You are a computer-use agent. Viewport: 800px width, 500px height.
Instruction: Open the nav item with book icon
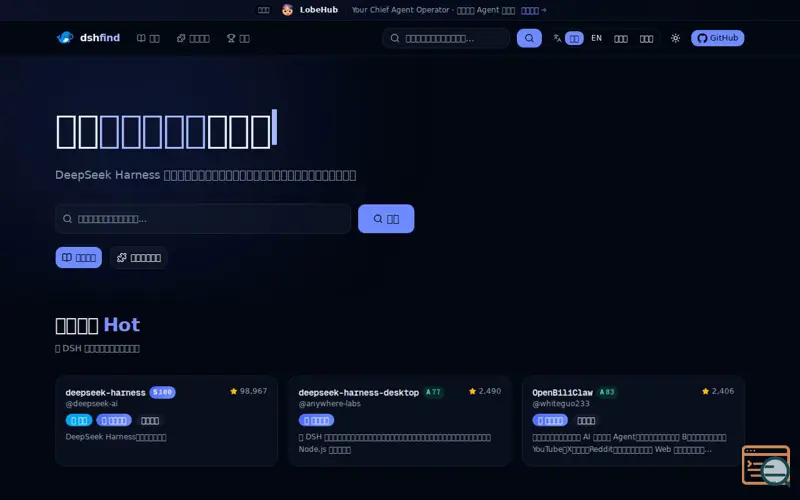click(x=148, y=38)
